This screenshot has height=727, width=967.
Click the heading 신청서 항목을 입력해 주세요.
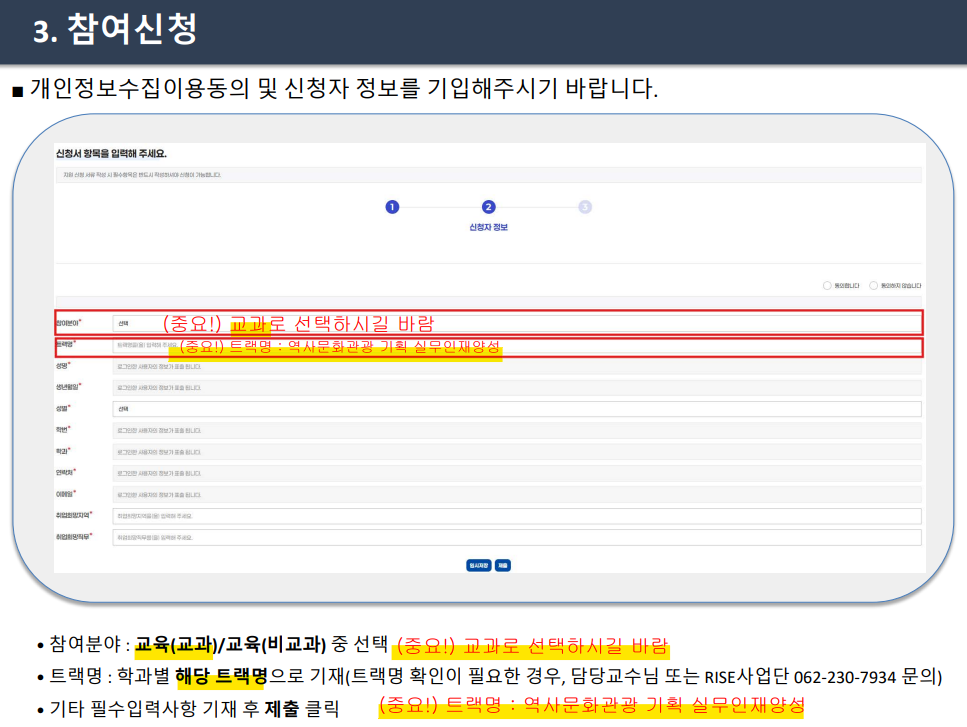point(111,154)
